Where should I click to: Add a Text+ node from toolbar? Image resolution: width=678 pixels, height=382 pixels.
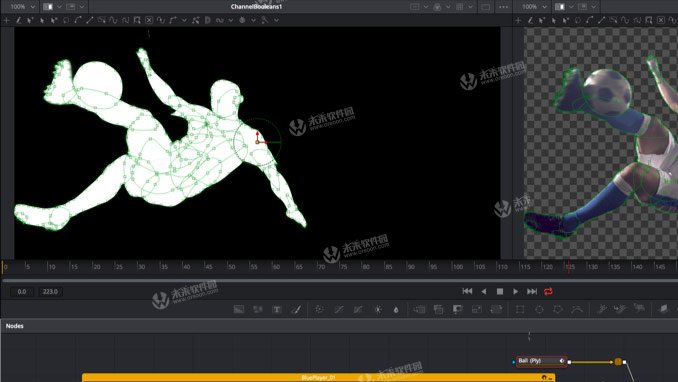click(277, 309)
